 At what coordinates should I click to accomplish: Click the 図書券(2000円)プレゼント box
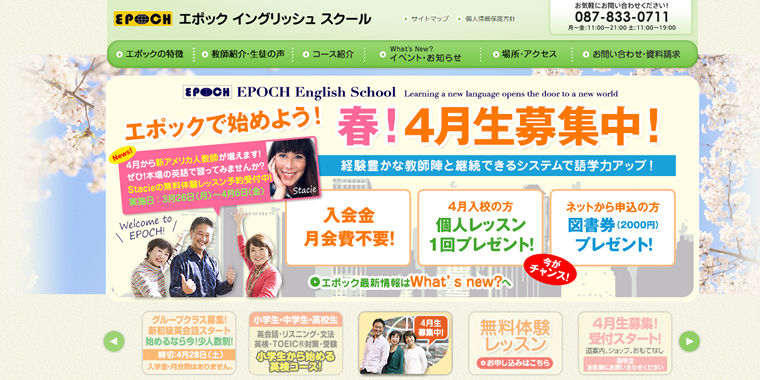(613, 228)
